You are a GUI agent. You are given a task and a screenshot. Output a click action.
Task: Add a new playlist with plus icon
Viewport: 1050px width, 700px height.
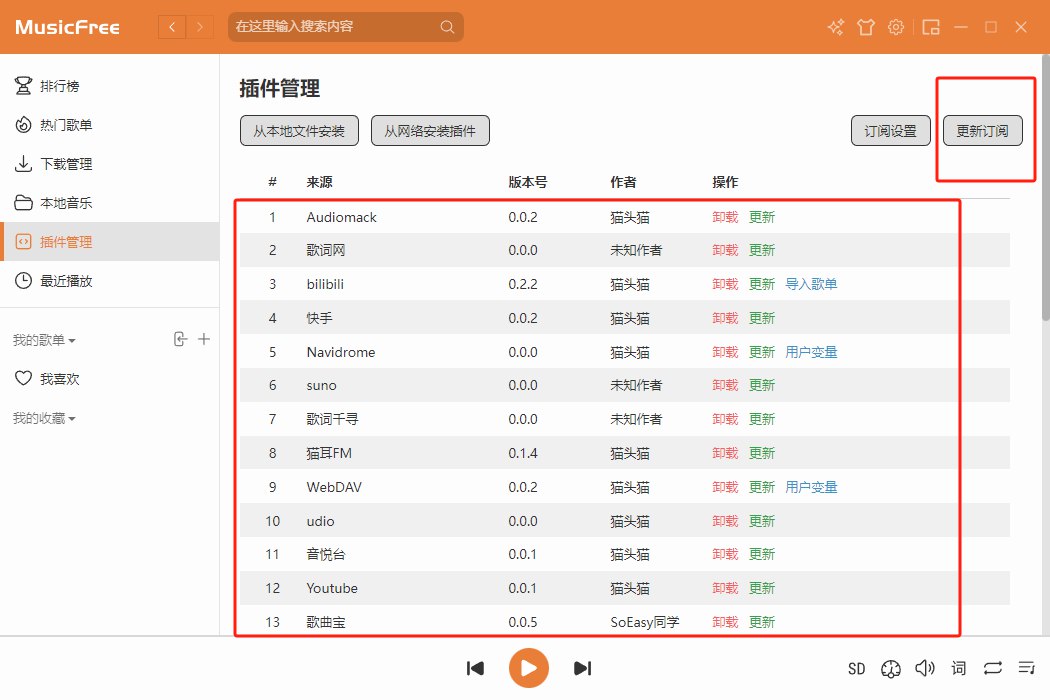tap(204, 339)
